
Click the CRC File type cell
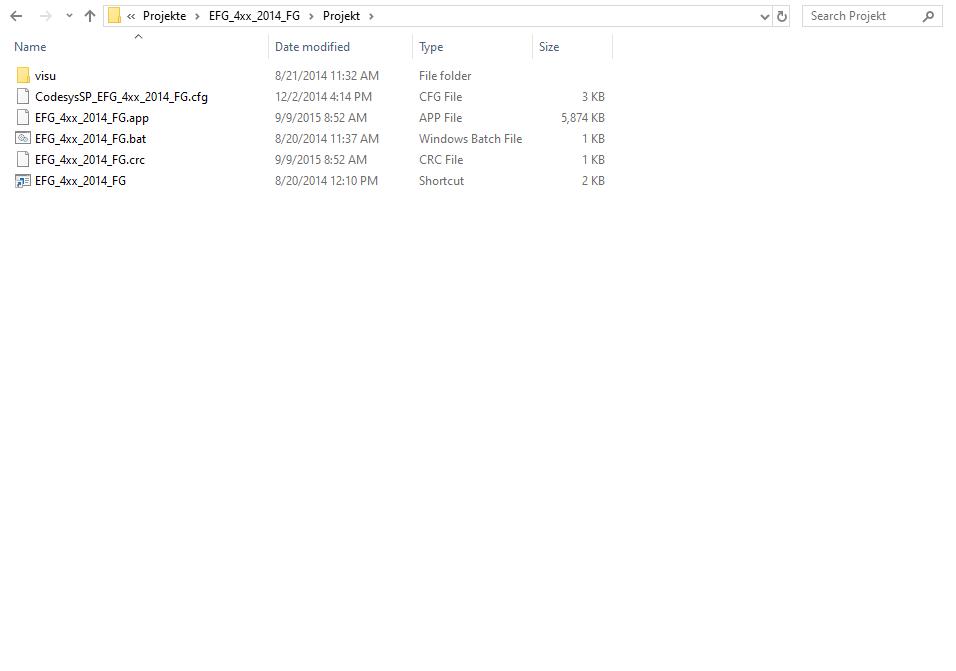441,160
